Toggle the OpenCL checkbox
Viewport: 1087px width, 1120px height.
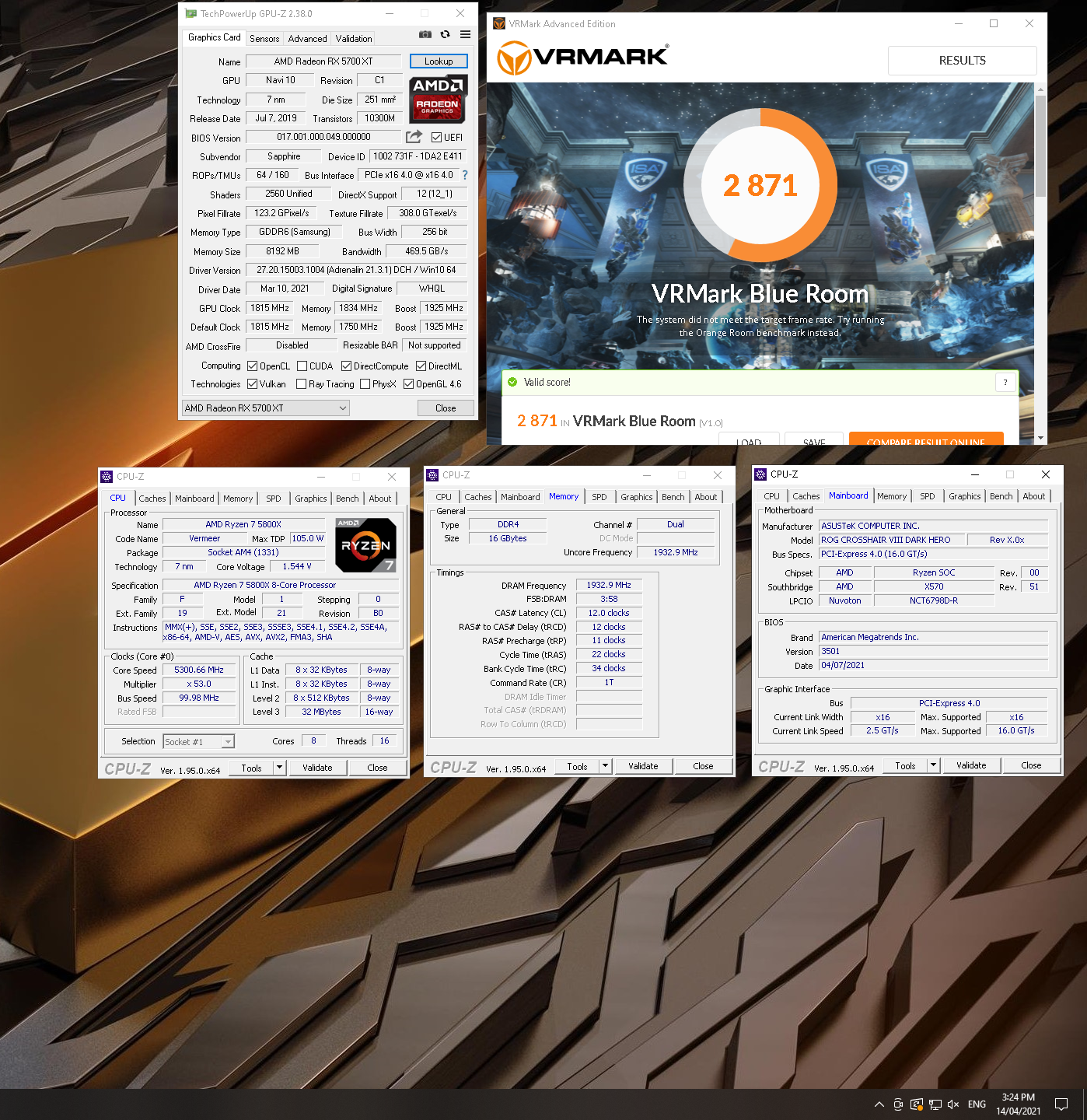[x=253, y=366]
